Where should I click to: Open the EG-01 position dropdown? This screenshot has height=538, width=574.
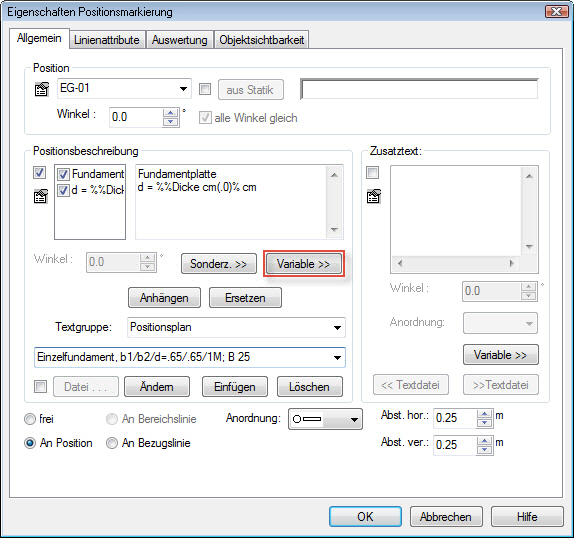click(x=183, y=89)
